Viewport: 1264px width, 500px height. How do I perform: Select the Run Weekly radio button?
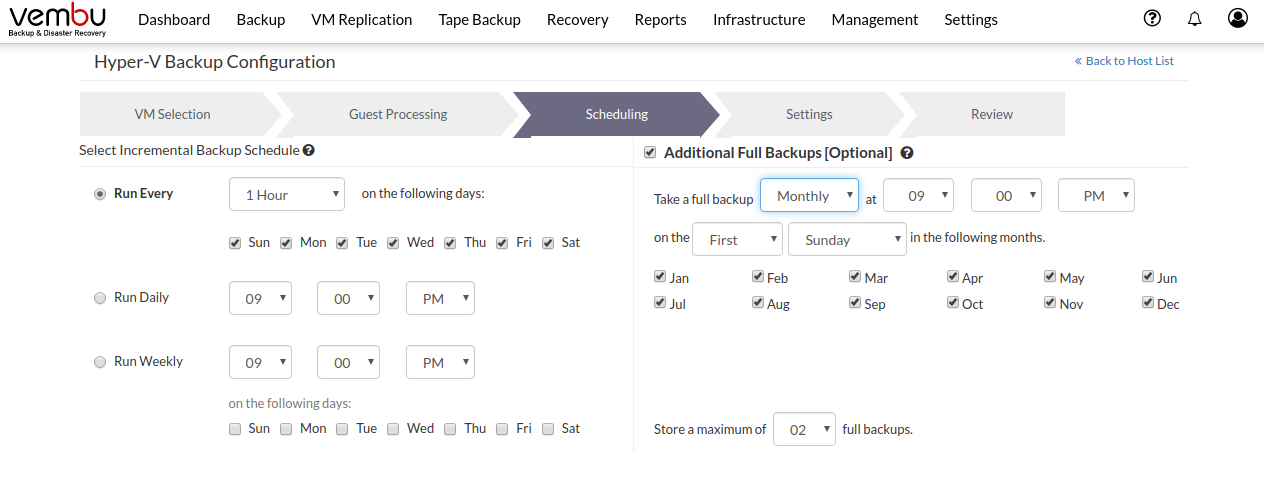[100, 362]
